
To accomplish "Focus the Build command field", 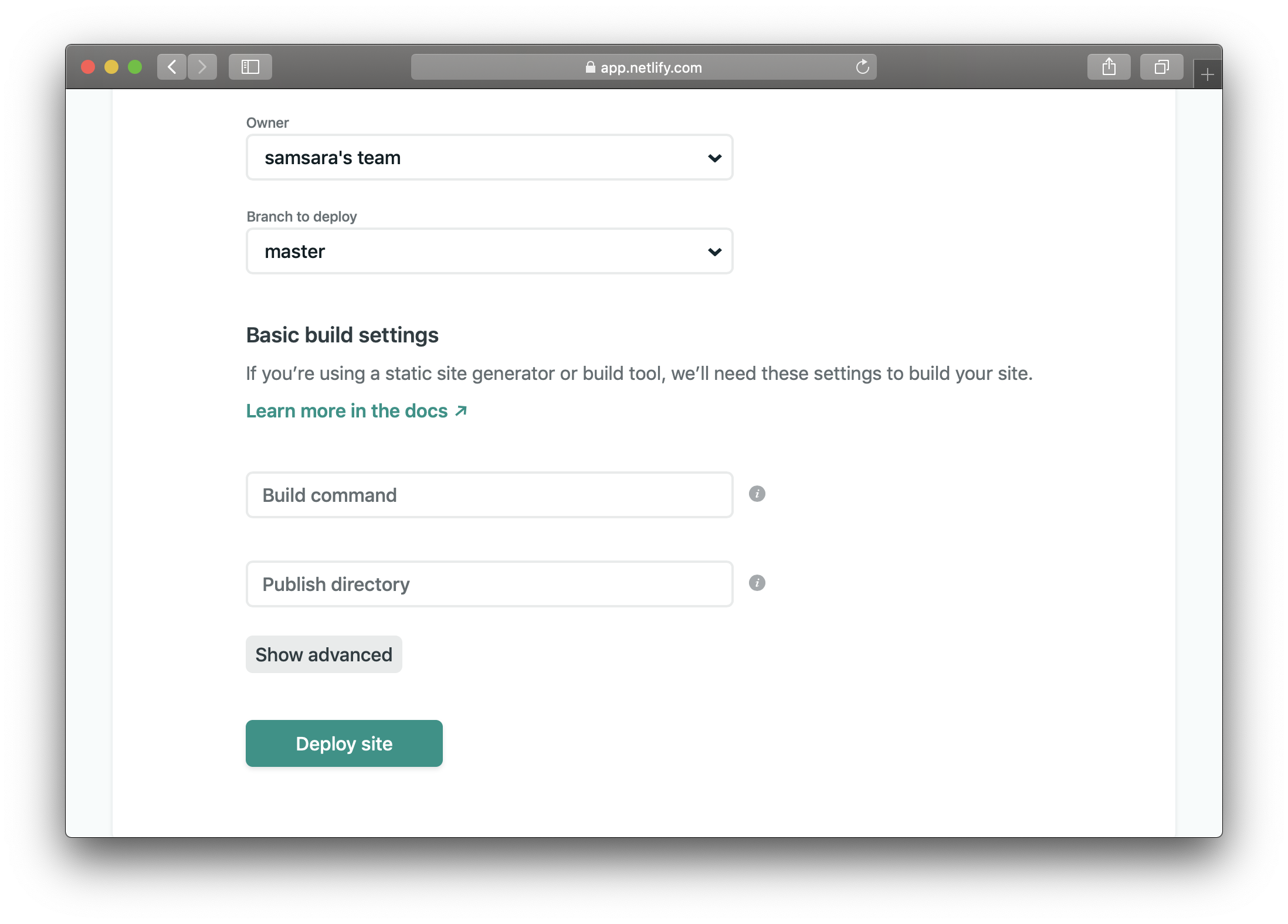I will click(x=489, y=495).
